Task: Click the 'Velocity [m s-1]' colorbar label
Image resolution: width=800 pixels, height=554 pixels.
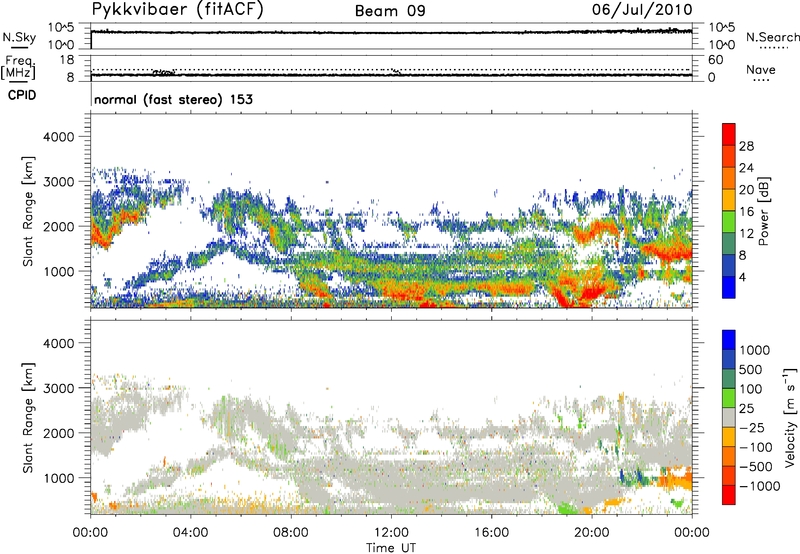Action: point(790,417)
